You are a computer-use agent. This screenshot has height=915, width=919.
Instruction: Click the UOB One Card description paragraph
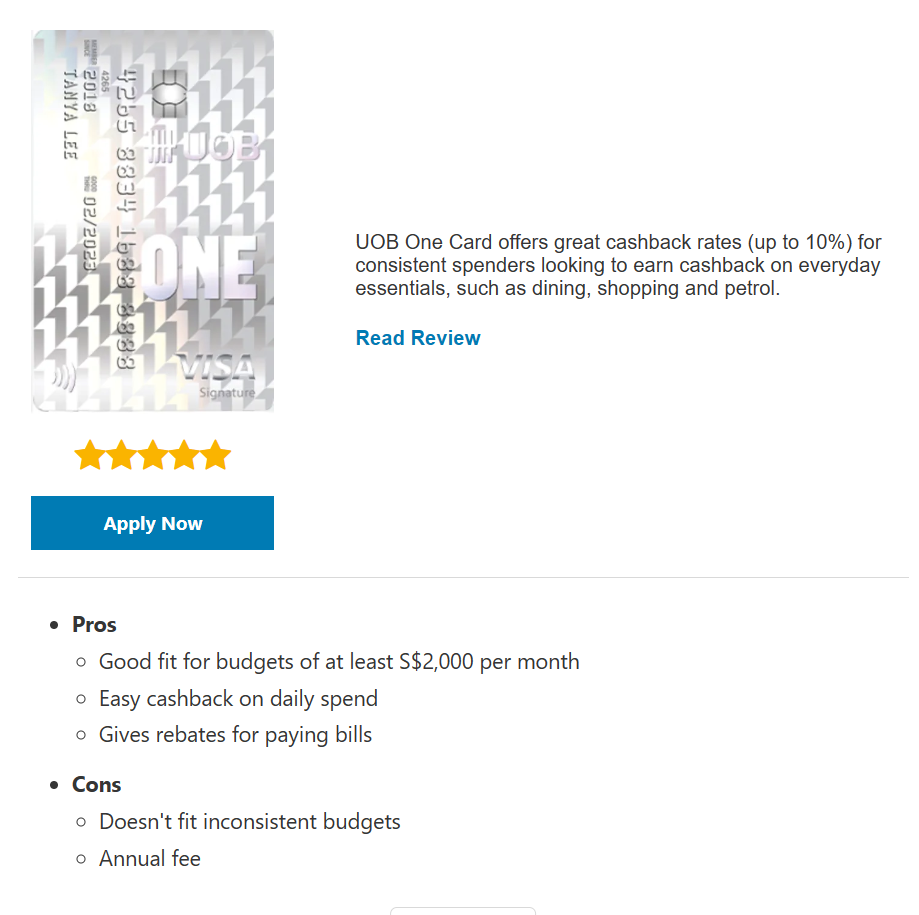point(618,265)
